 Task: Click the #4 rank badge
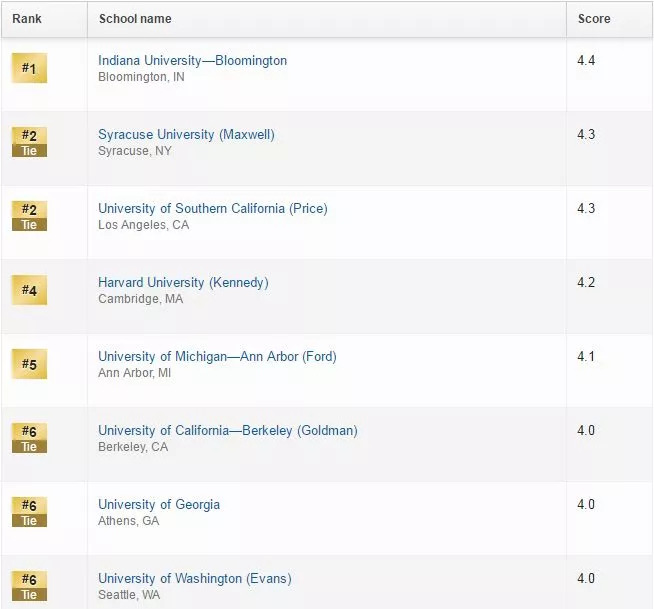[x=29, y=290]
